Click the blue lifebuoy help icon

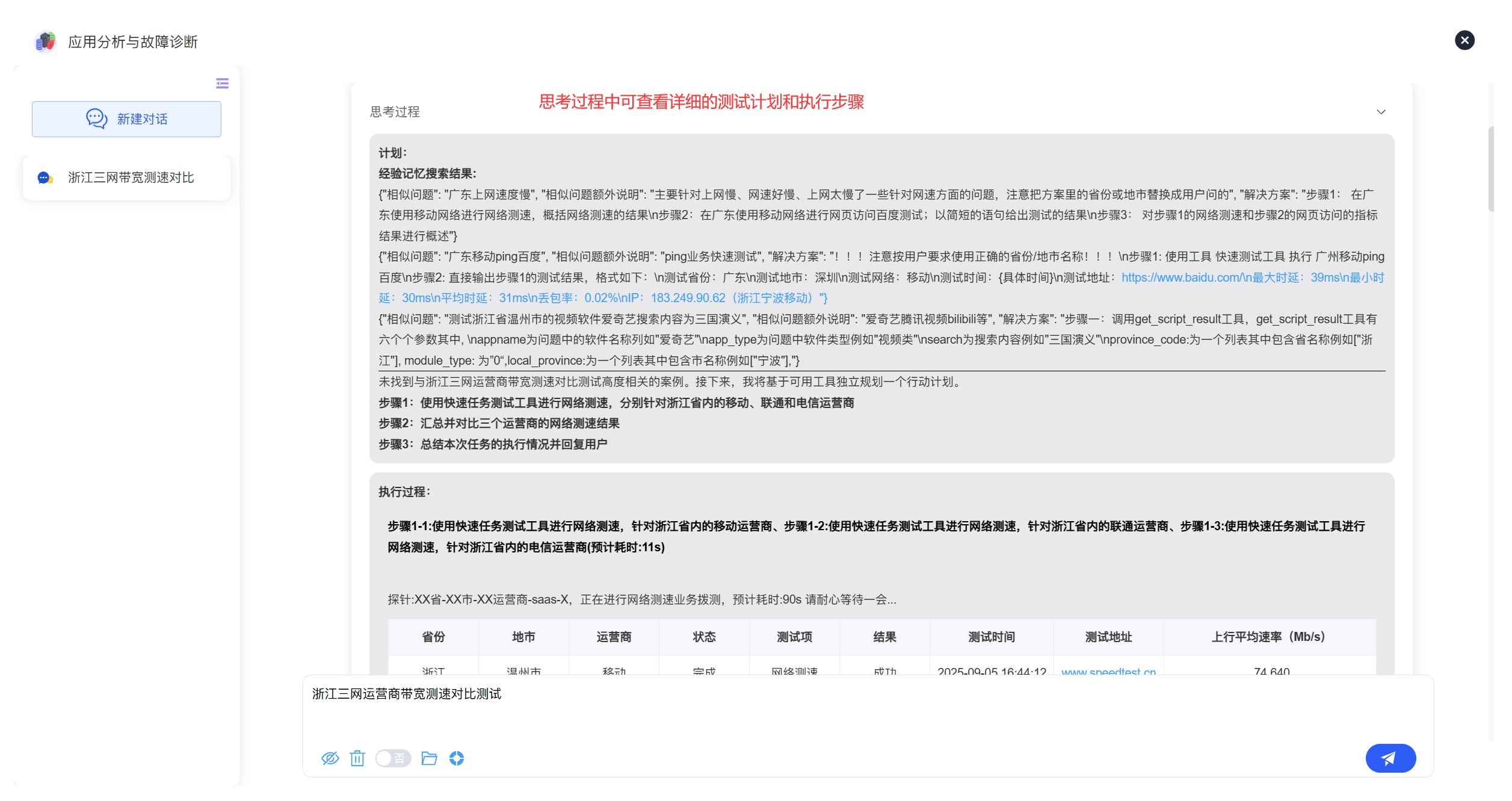(457, 758)
